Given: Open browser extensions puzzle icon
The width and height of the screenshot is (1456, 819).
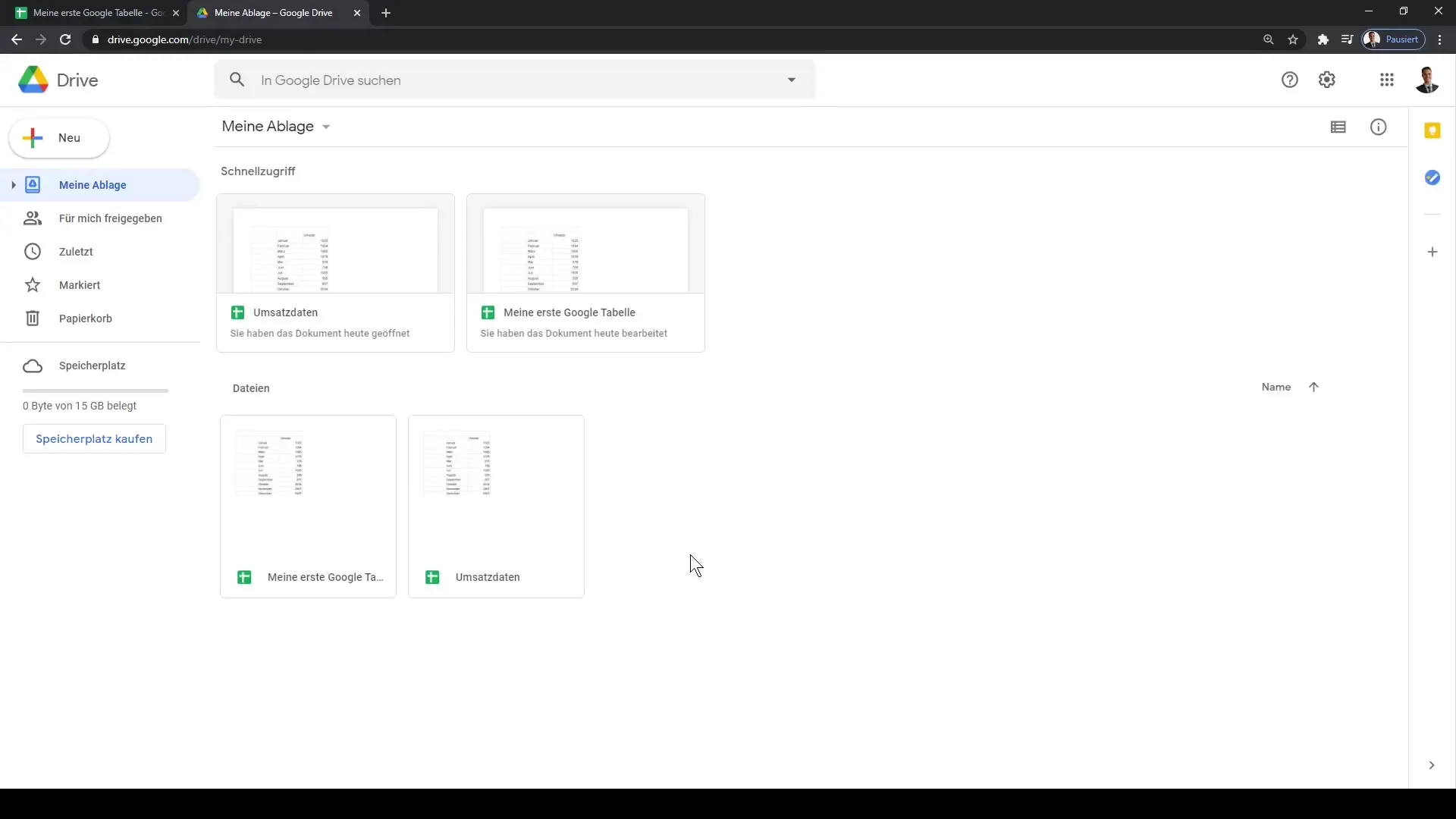Looking at the screenshot, I should pos(1323,39).
